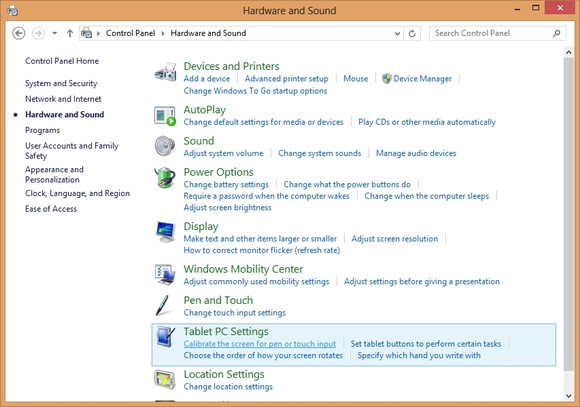Click the Windows Mobility Center icon

click(x=165, y=274)
